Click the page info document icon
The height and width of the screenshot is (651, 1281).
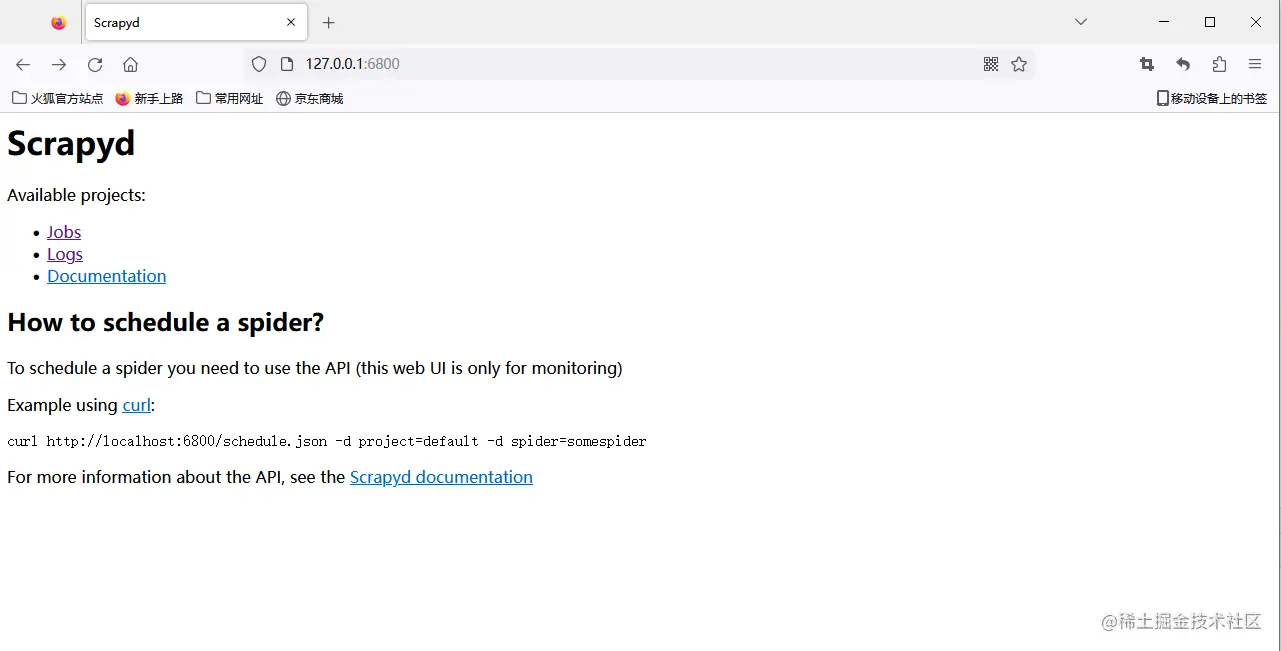click(287, 64)
